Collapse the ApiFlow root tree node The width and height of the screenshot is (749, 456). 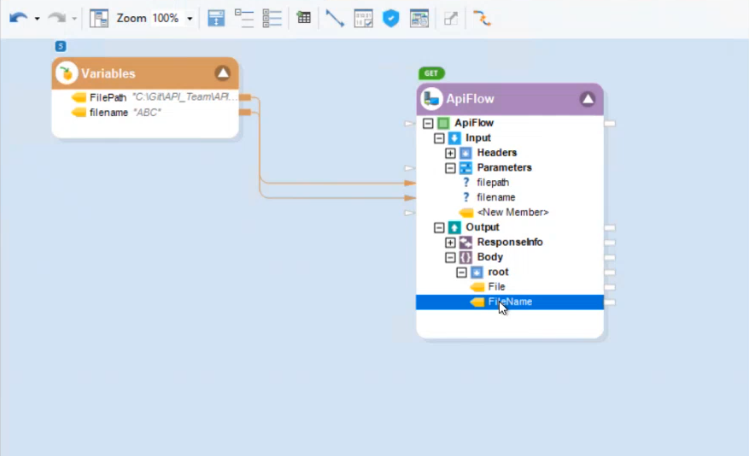coord(428,123)
